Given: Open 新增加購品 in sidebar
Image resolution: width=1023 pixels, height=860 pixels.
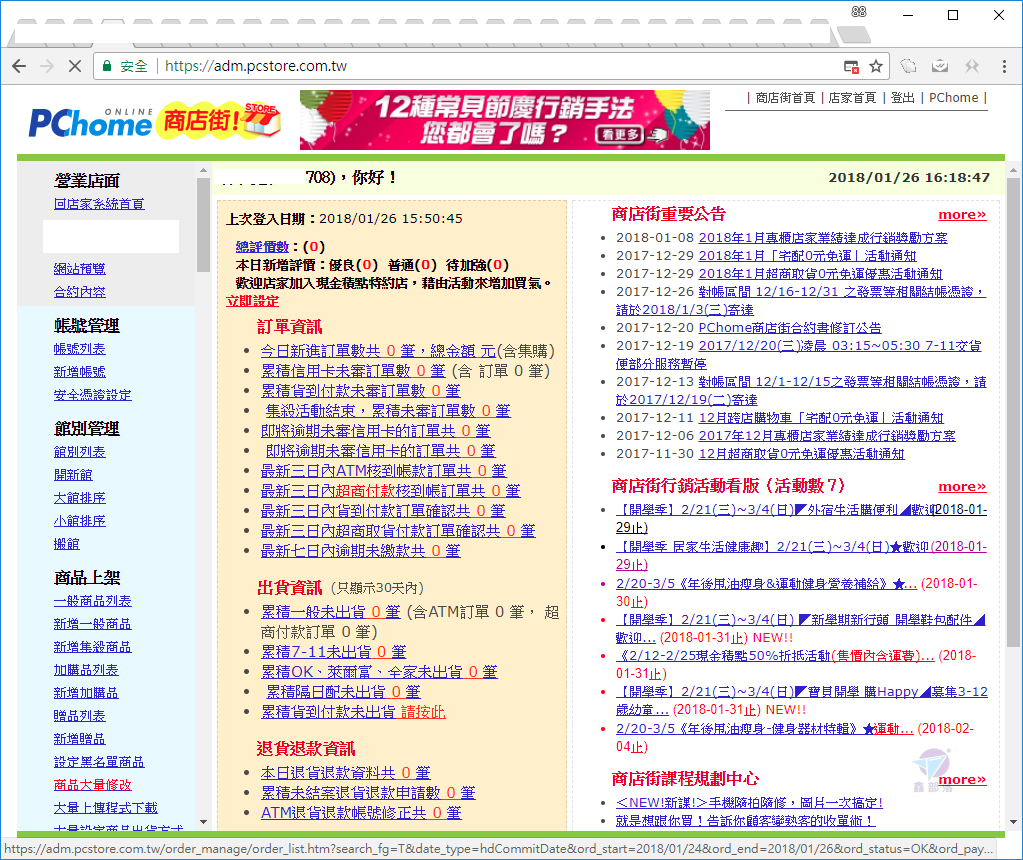Looking at the screenshot, I should 86,693.
